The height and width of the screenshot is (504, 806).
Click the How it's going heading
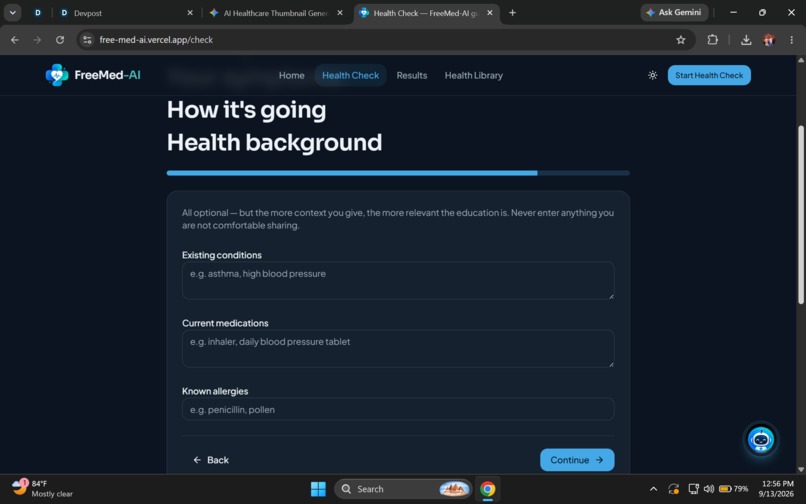[x=246, y=110]
